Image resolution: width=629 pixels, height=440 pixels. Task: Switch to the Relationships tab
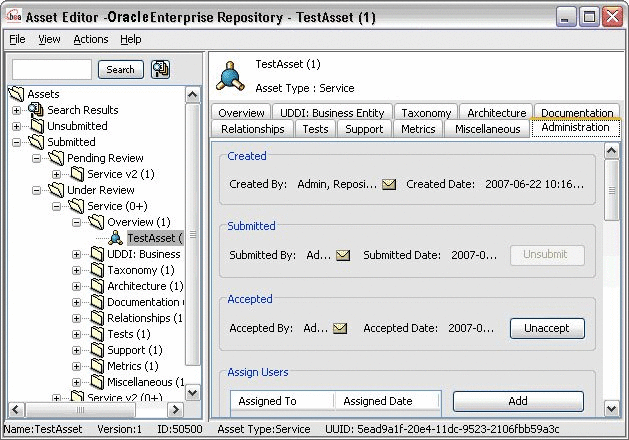coord(252,129)
